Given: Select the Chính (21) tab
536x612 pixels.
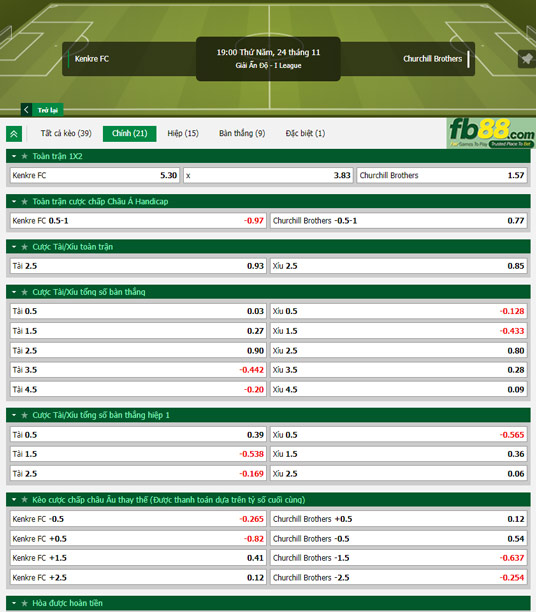Looking at the screenshot, I should (130, 133).
